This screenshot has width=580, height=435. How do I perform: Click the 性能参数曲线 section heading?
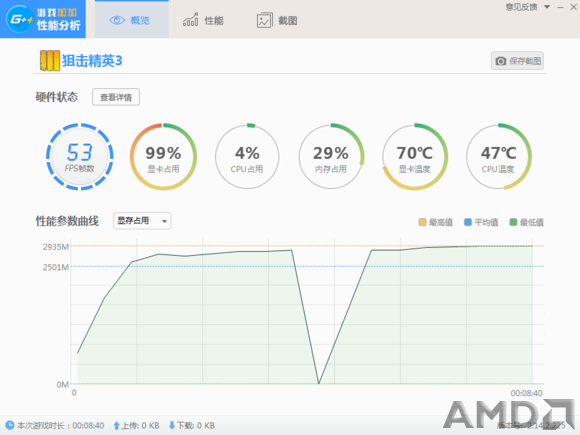tap(67, 221)
